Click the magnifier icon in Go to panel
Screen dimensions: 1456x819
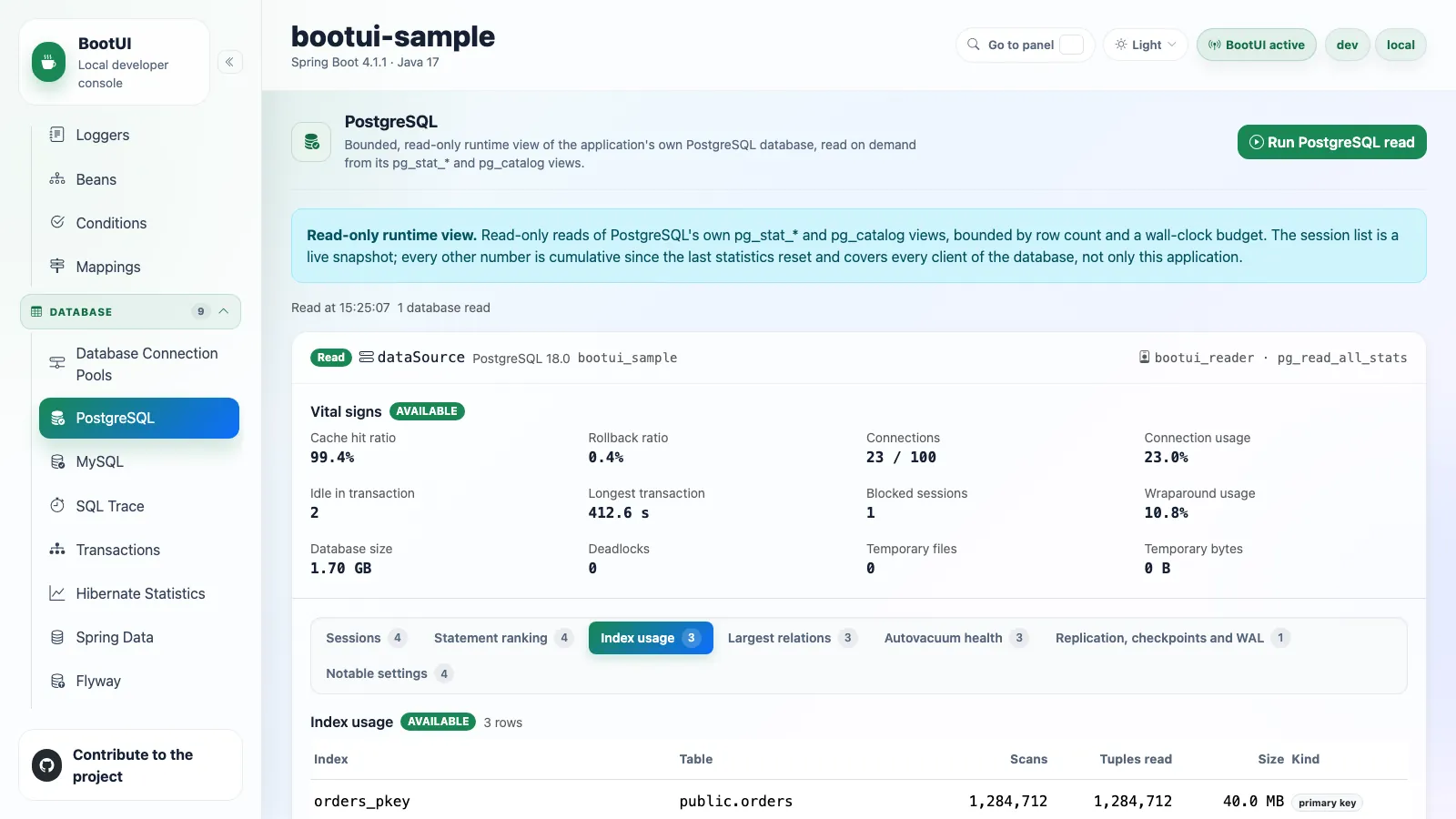(x=974, y=45)
